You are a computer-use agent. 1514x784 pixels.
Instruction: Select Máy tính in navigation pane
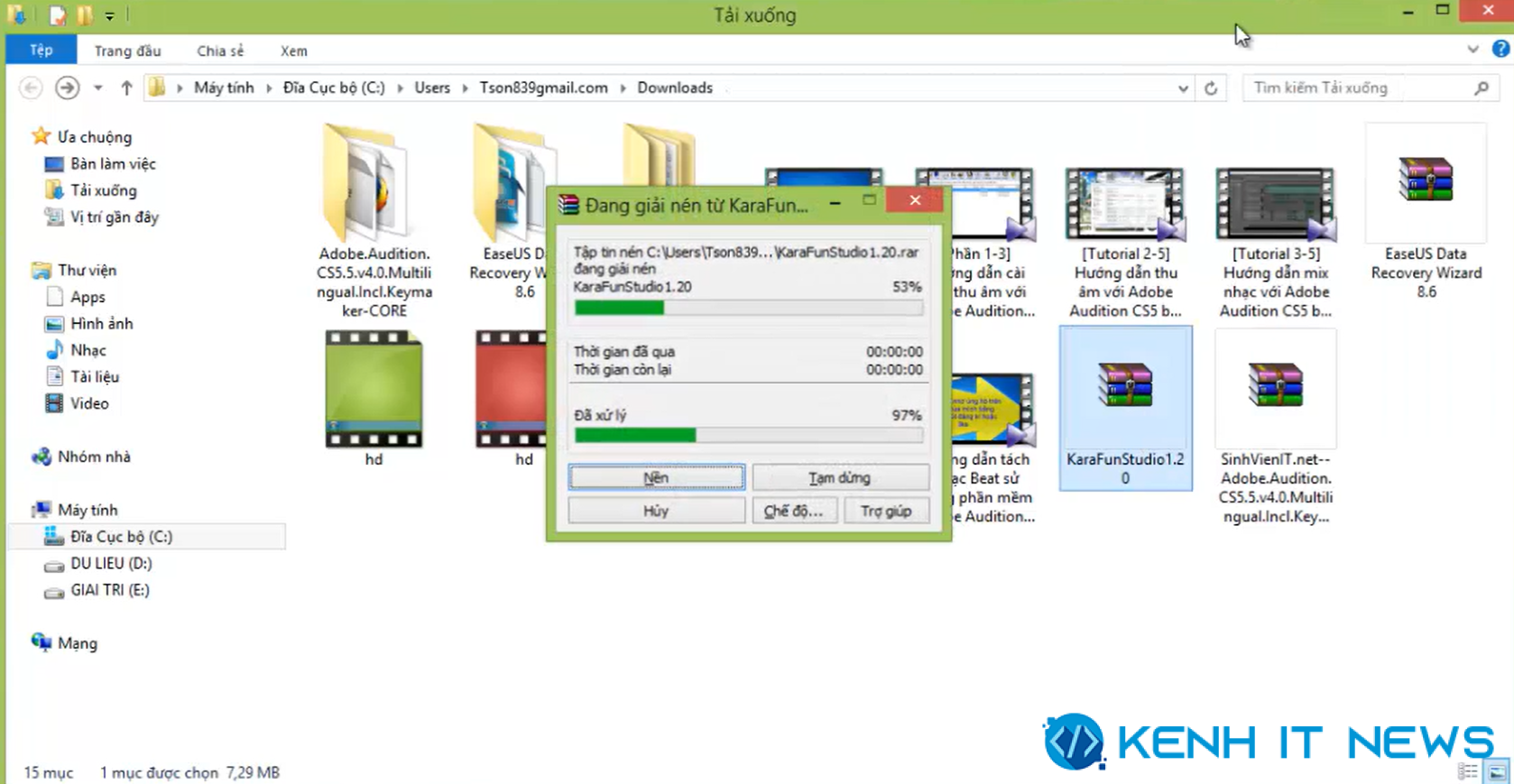[x=87, y=510]
